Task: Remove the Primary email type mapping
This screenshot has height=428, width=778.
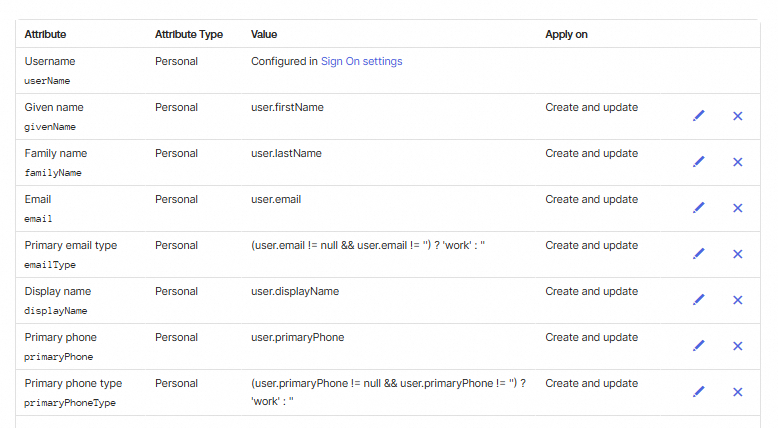Action: (x=738, y=254)
